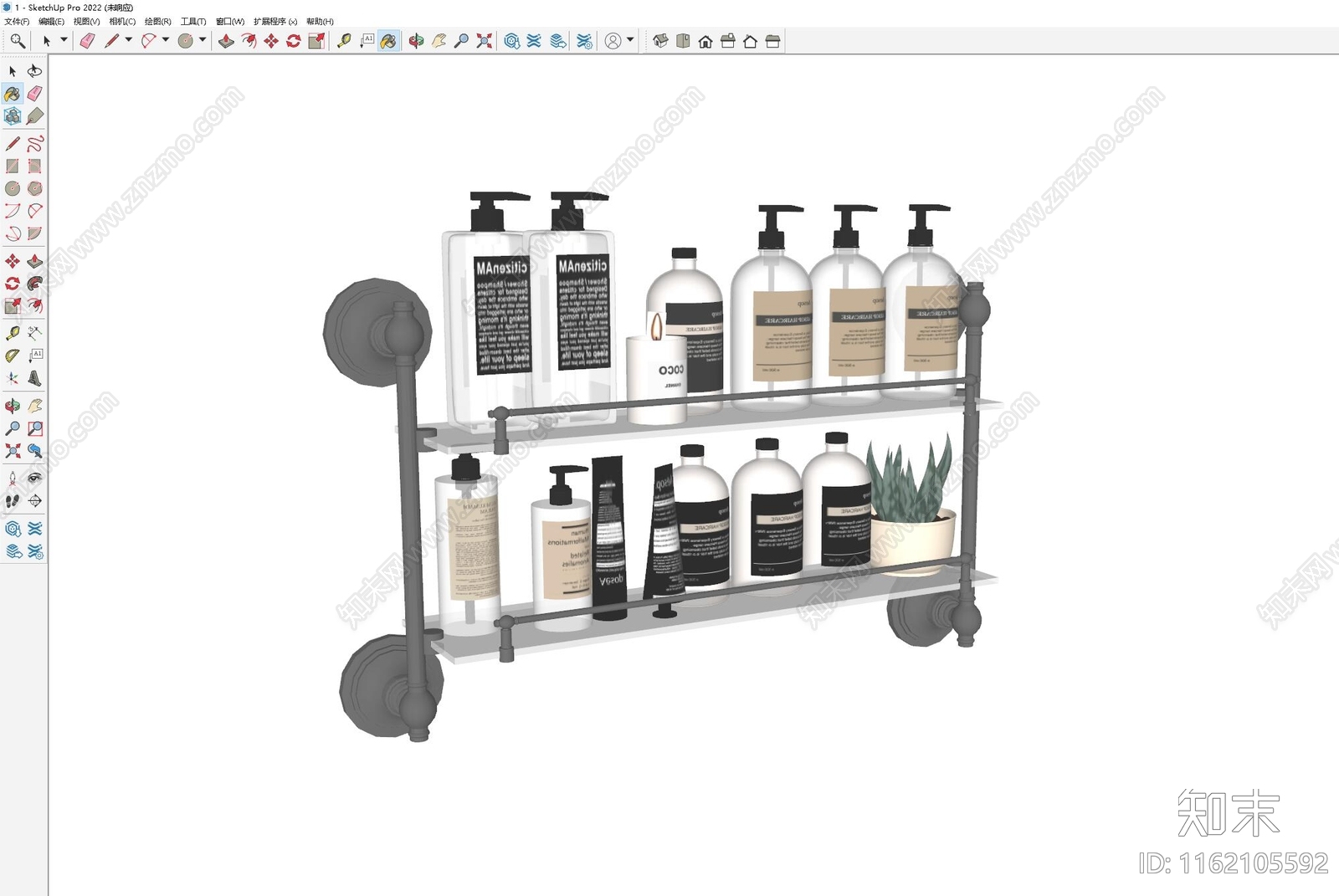Expand the Circle shape dropdown arrow

pyautogui.click(x=203, y=40)
